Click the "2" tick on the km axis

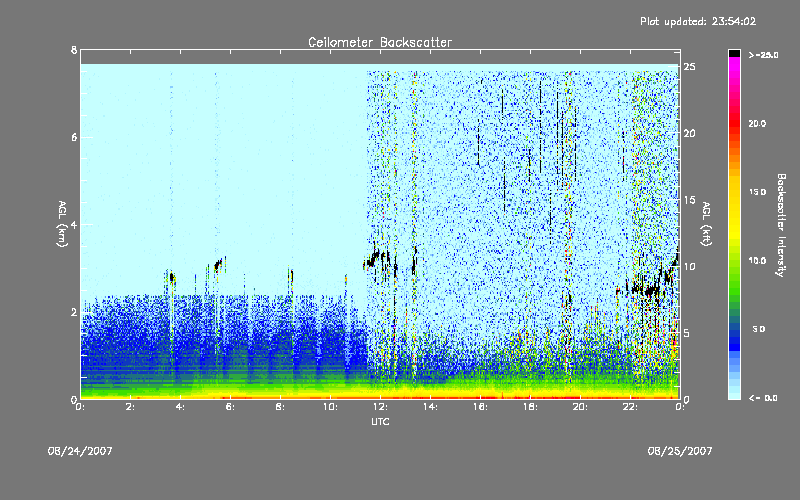[74, 312]
